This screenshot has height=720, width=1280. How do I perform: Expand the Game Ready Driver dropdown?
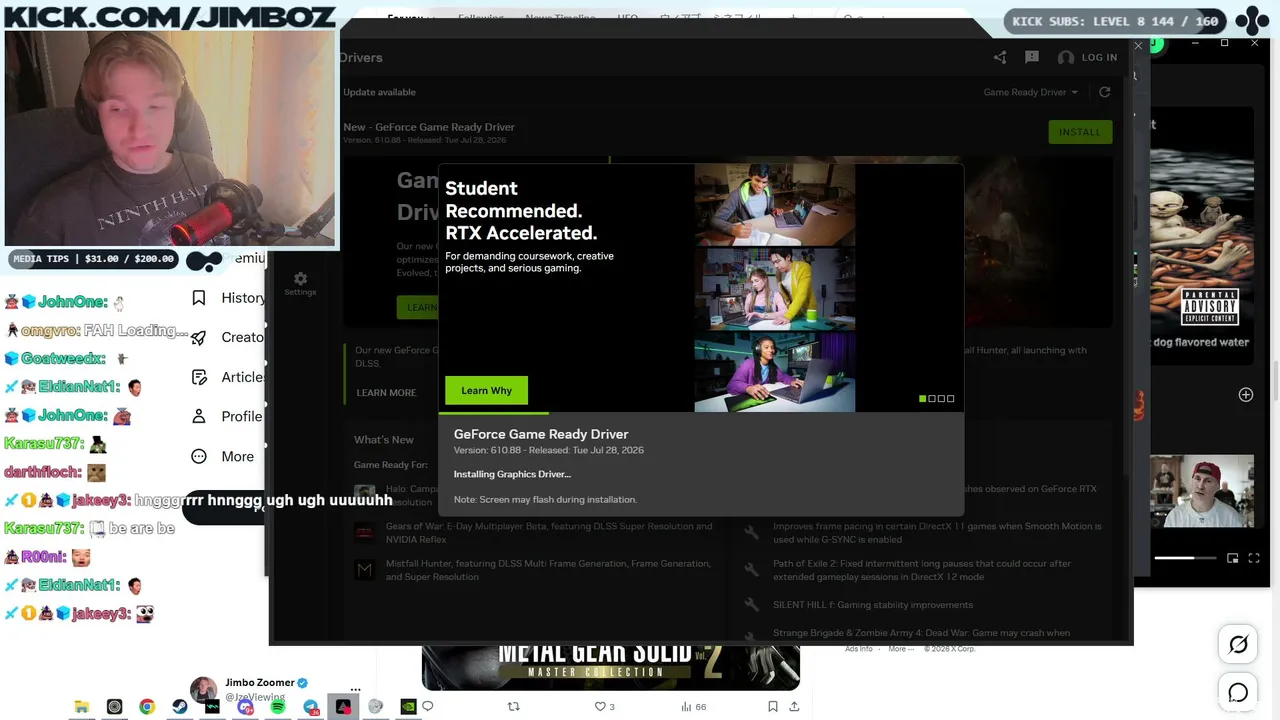tap(1031, 92)
